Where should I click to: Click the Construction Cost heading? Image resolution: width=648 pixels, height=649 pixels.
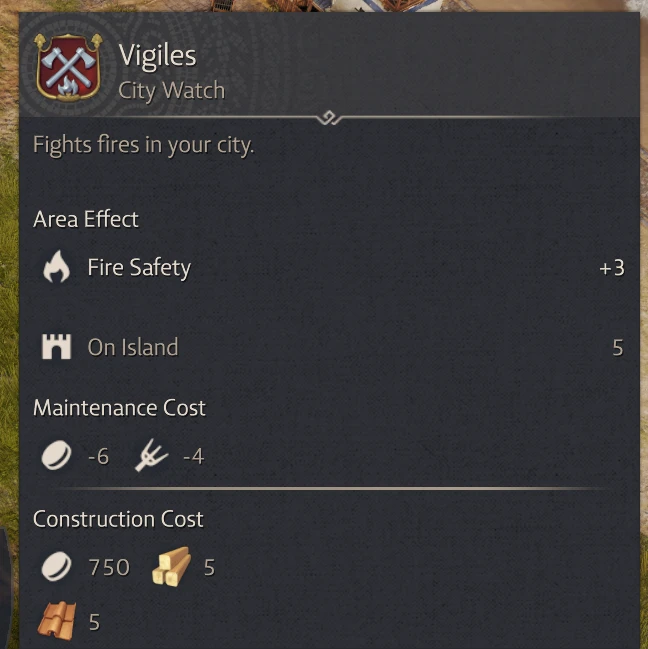(x=118, y=519)
